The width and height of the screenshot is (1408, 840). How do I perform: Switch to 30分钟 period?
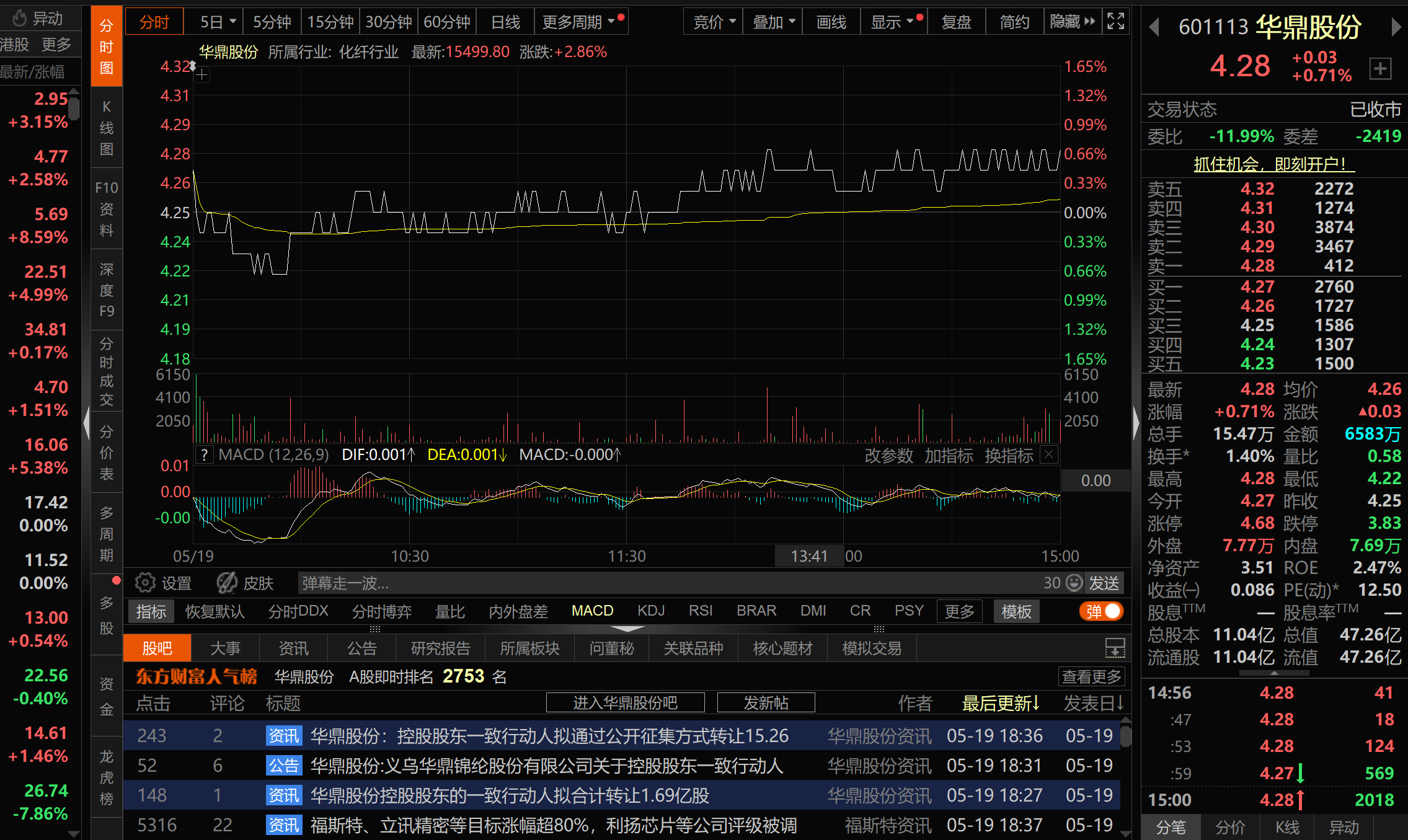[x=389, y=22]
